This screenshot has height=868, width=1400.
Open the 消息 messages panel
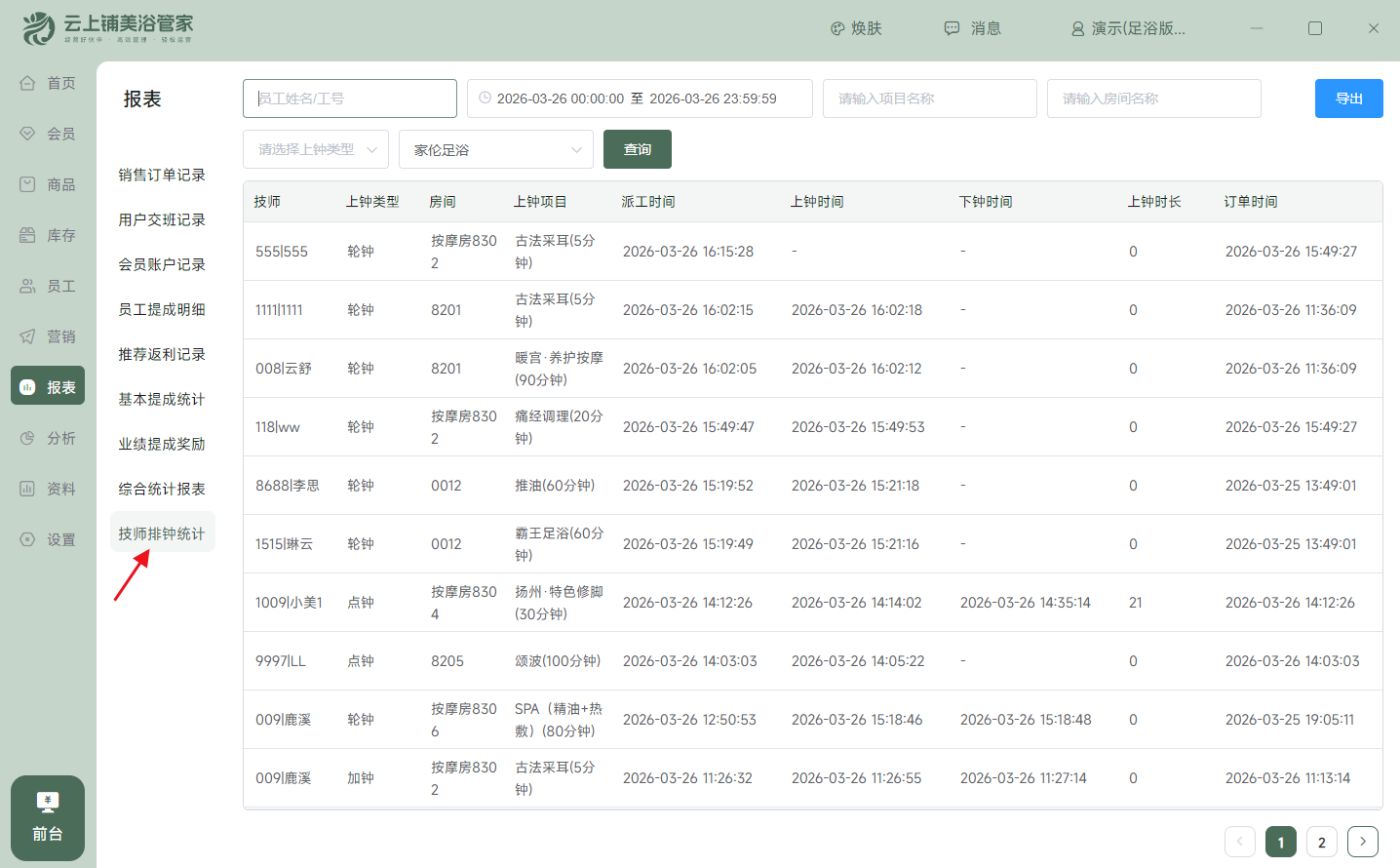(972, 28)
